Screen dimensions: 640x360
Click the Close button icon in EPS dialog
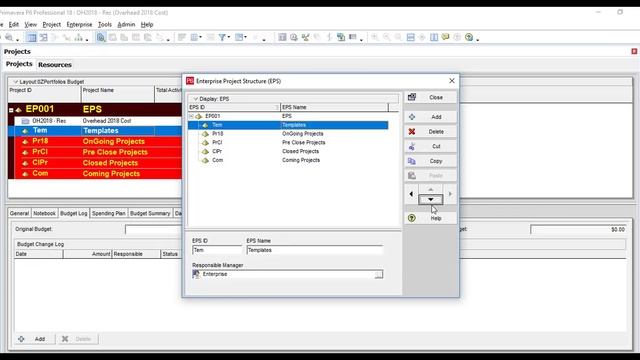click(412, 97)
